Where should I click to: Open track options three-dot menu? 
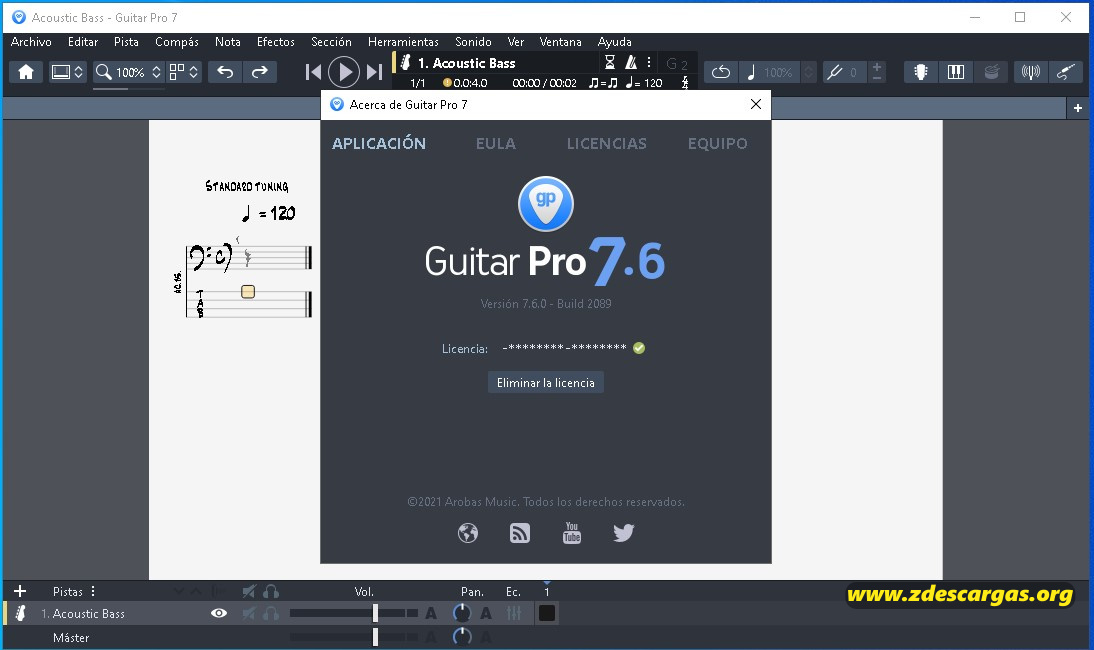(x=649, y=63)
